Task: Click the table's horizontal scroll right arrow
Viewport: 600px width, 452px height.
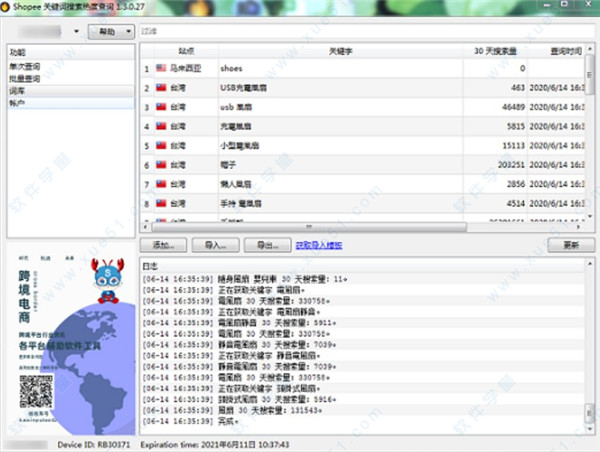Action: 579,227
